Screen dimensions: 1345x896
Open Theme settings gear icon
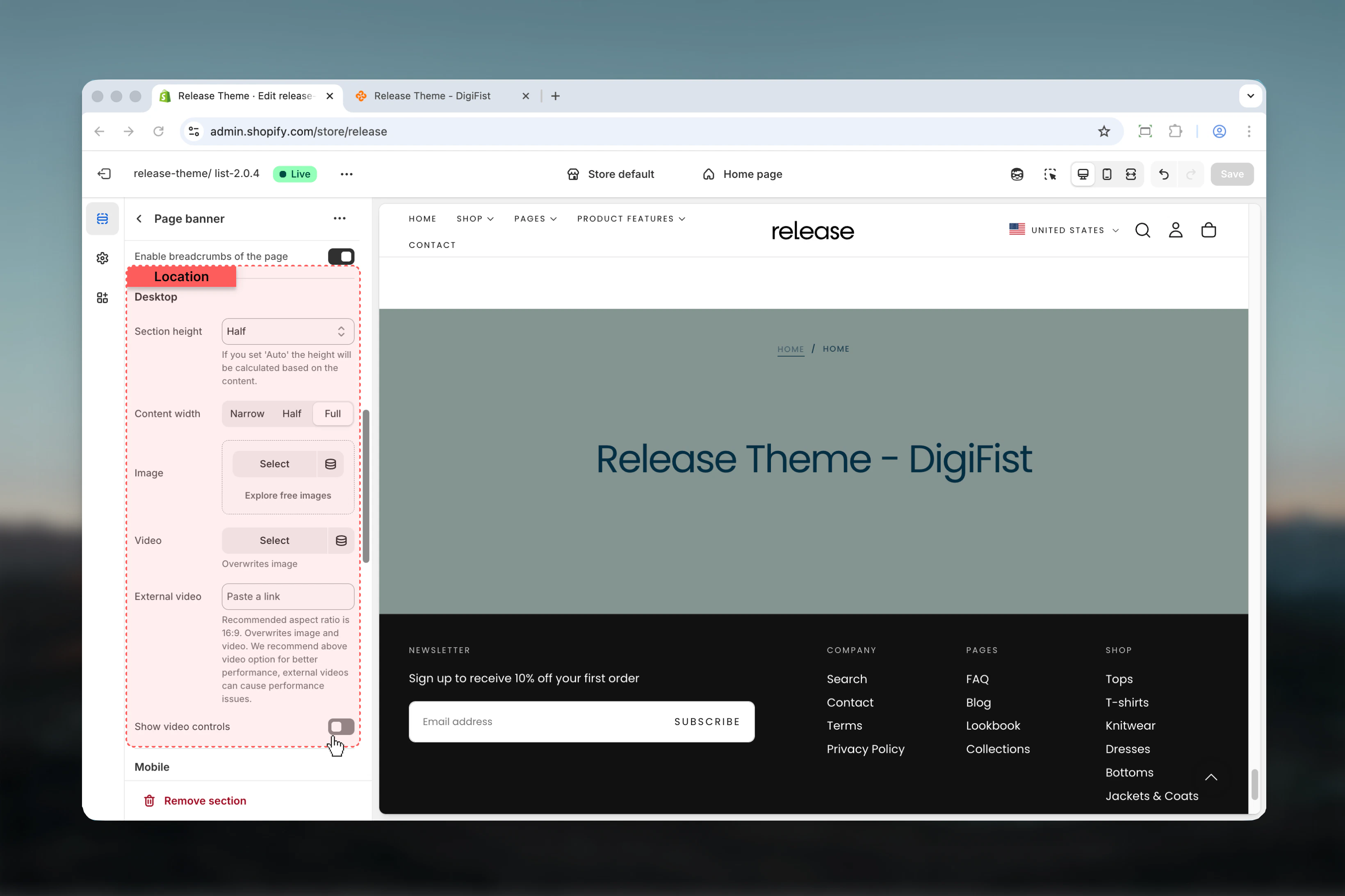(x=103, y=258)
